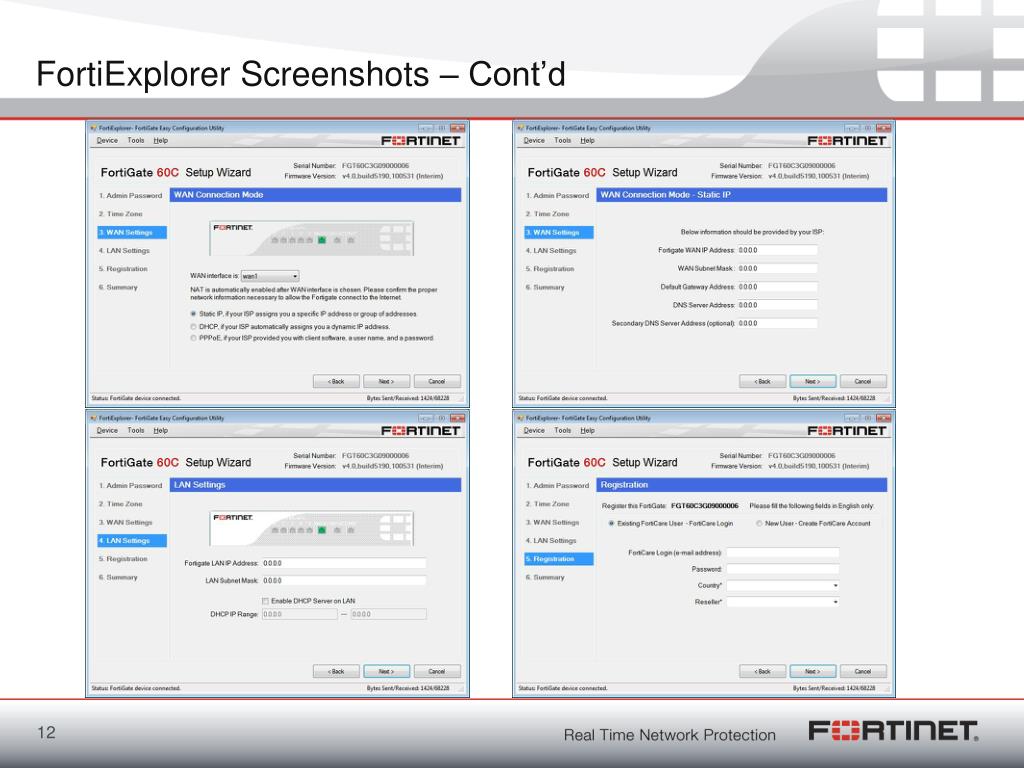Click the Fortinet logo in the LAN Settings window header
Viewport: 1024px width, 768px height.
click(x=421, y=431)
